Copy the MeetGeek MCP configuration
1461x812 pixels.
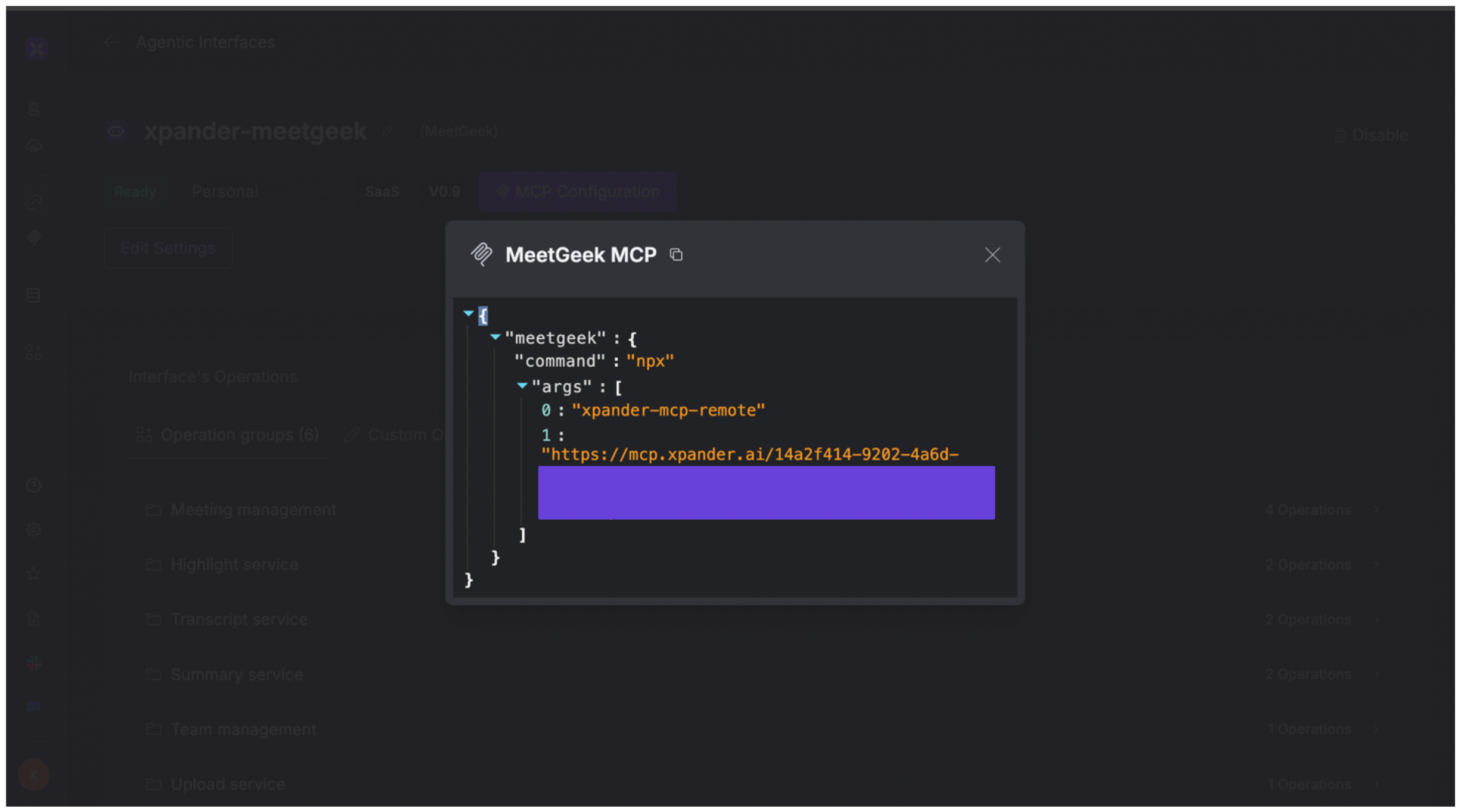pos(675,255)
